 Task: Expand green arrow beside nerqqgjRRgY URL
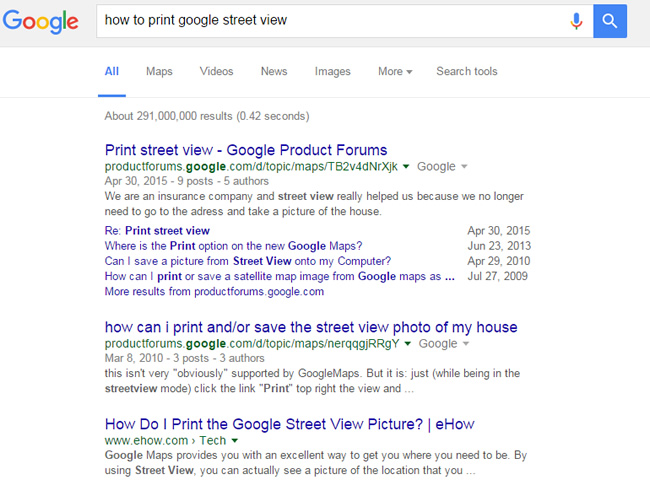[408, 343]
